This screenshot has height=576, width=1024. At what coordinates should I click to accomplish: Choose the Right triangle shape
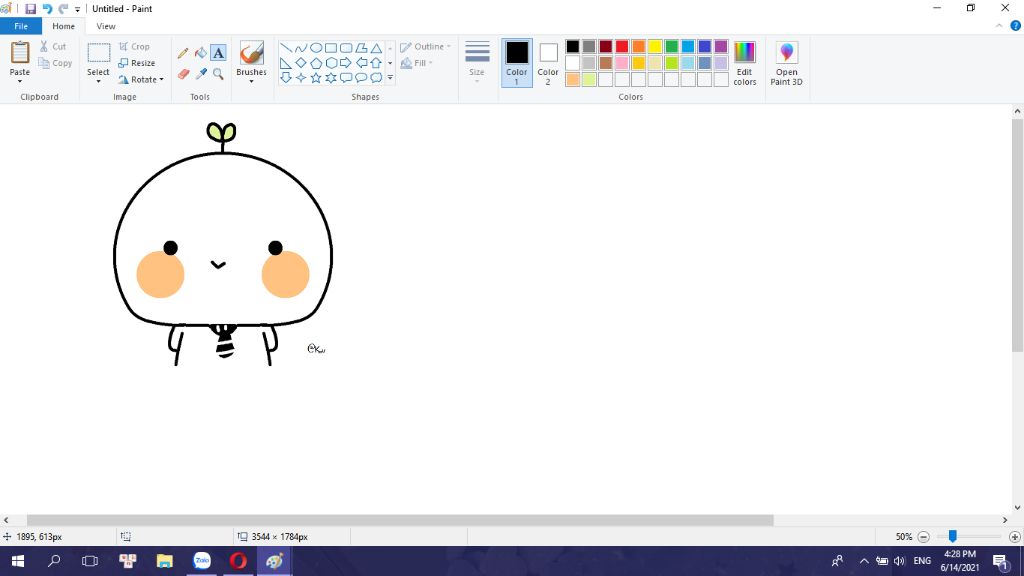pos(285,63)
